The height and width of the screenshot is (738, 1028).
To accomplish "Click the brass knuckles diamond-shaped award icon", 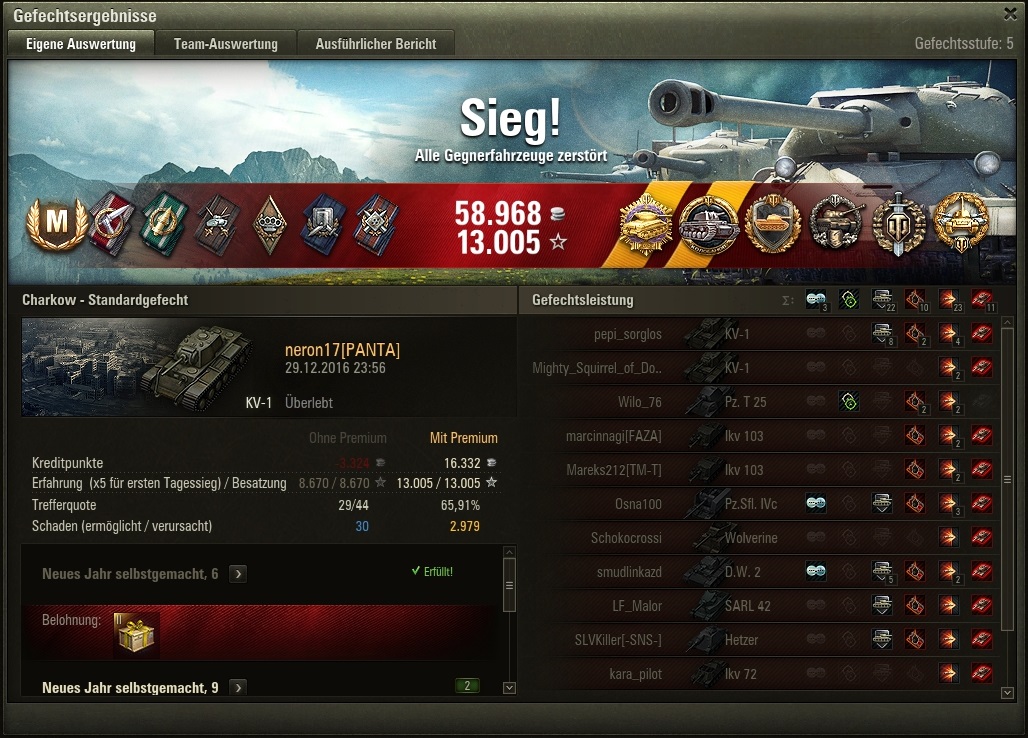I will [x=269, y=225].
